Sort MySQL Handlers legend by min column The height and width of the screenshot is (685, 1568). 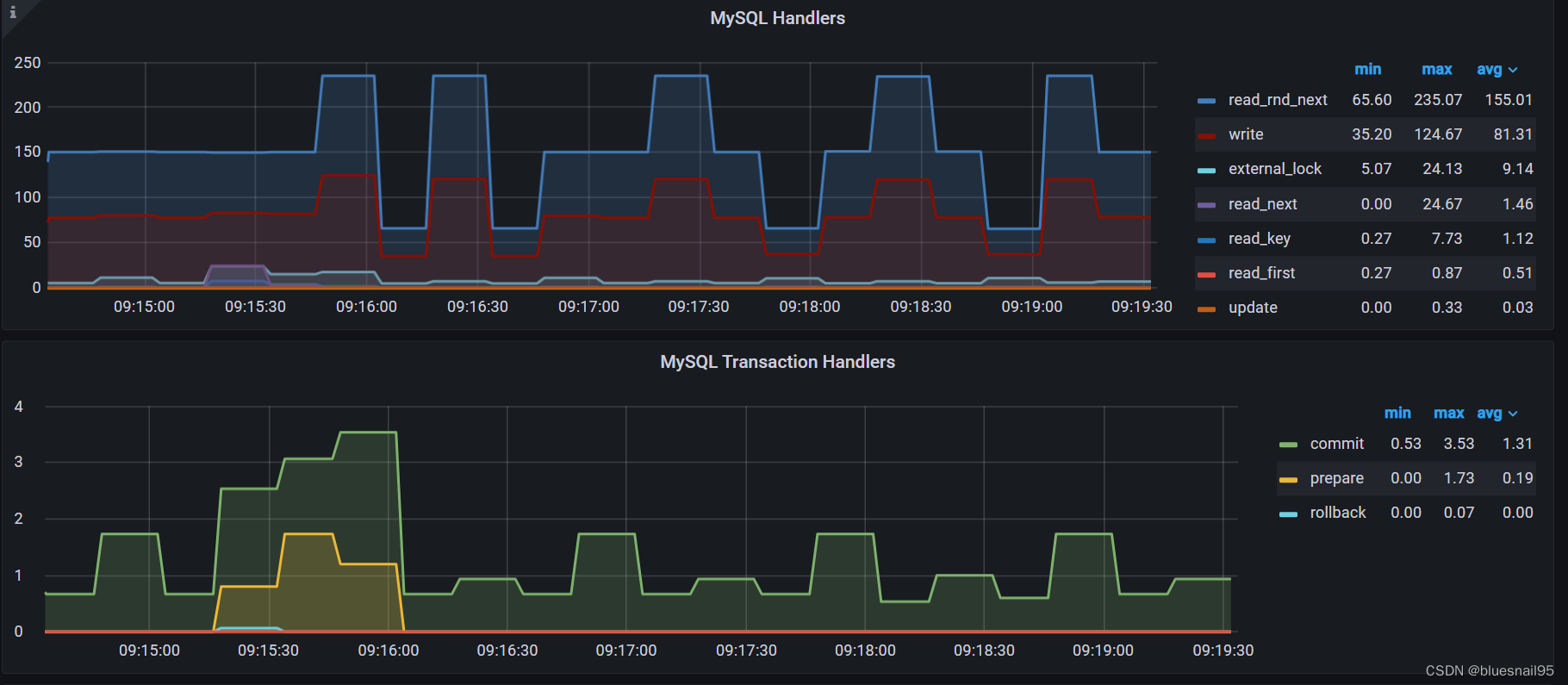point(1367,69)
